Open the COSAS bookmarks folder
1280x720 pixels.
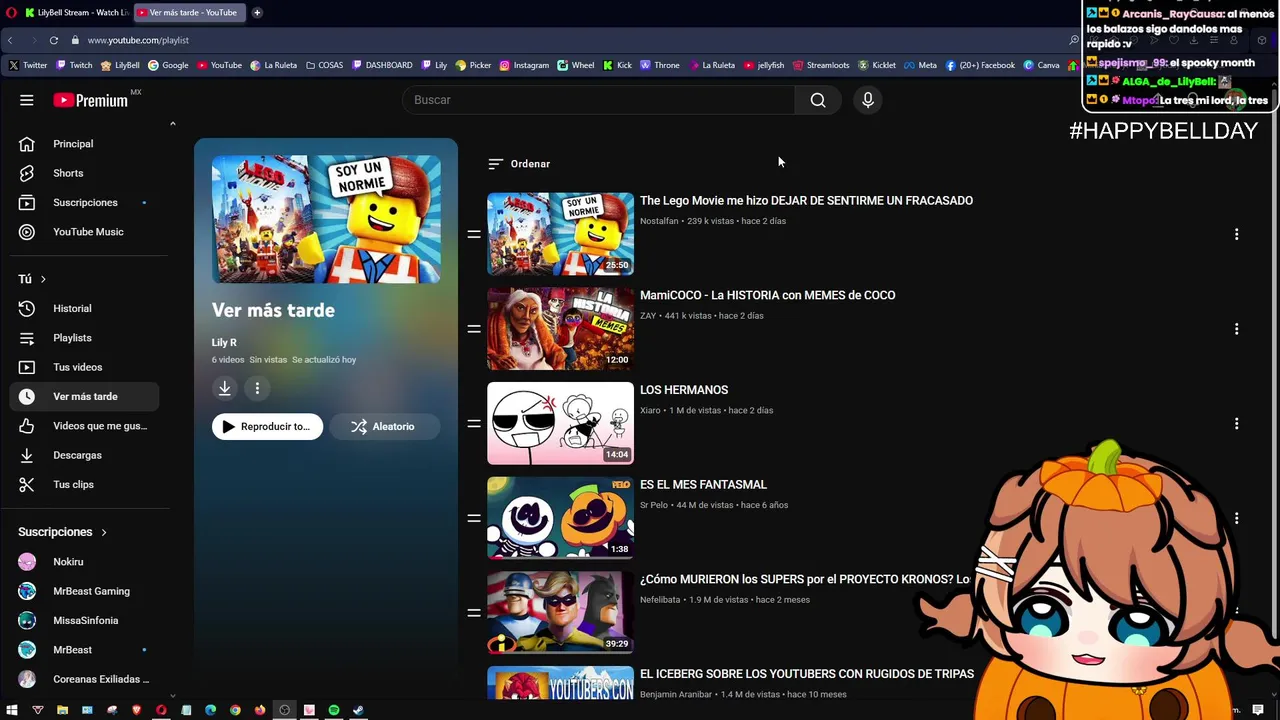[324, 65]
